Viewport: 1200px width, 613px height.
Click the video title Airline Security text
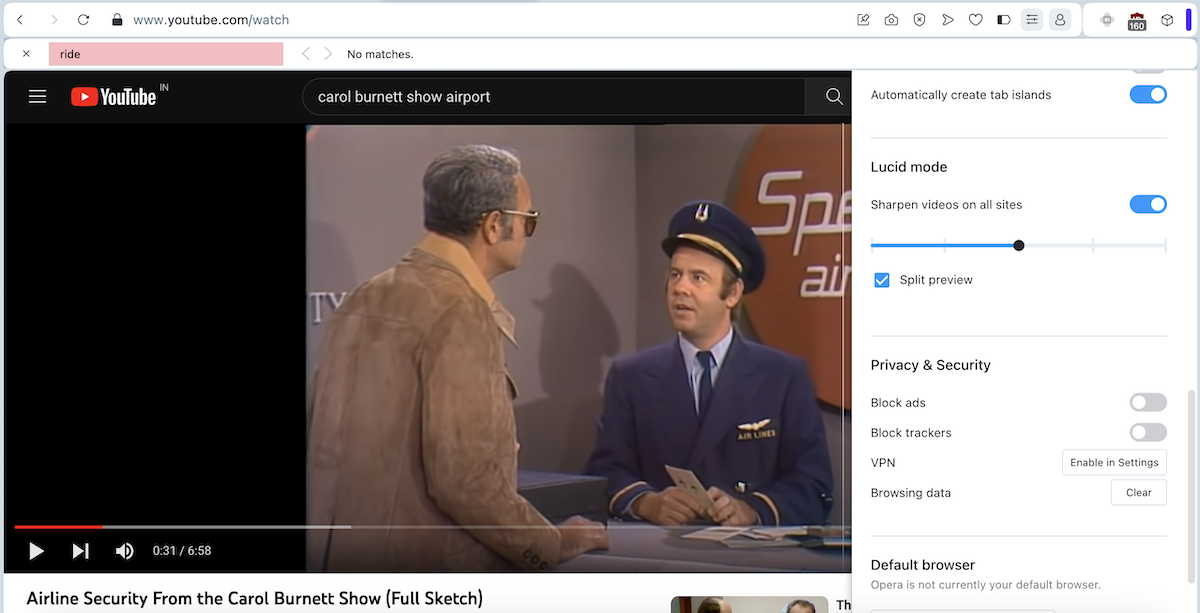coord(255,599)
